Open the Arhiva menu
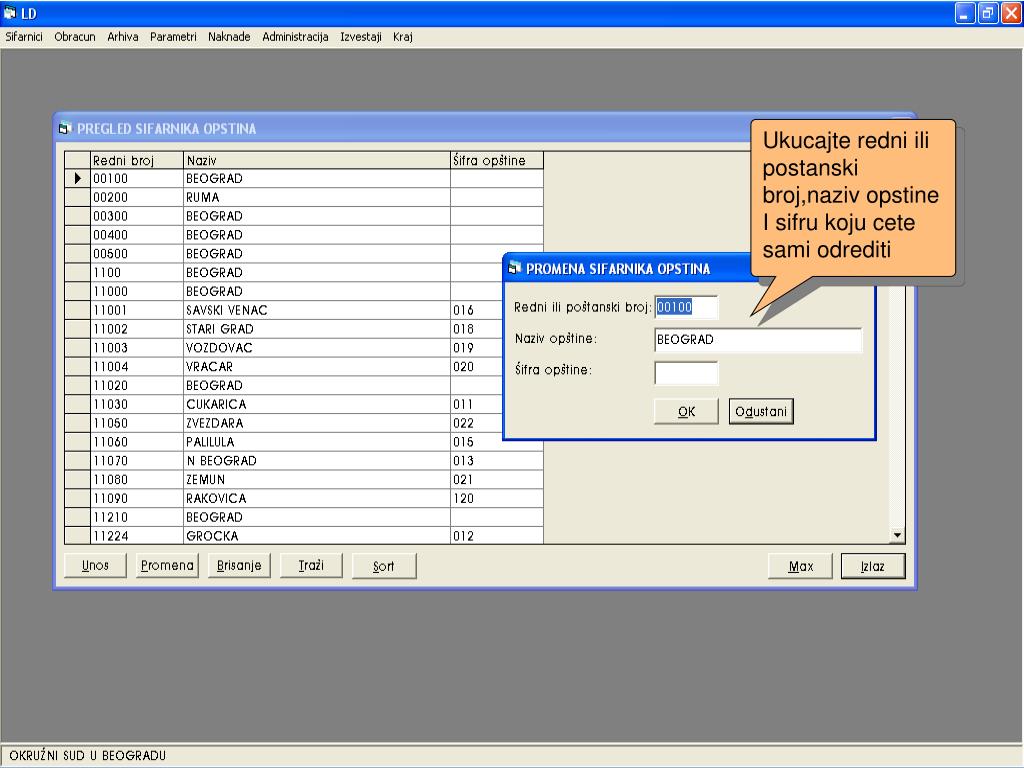The width and height of the screenshot is (1024, 768). [x=123, y=37]
